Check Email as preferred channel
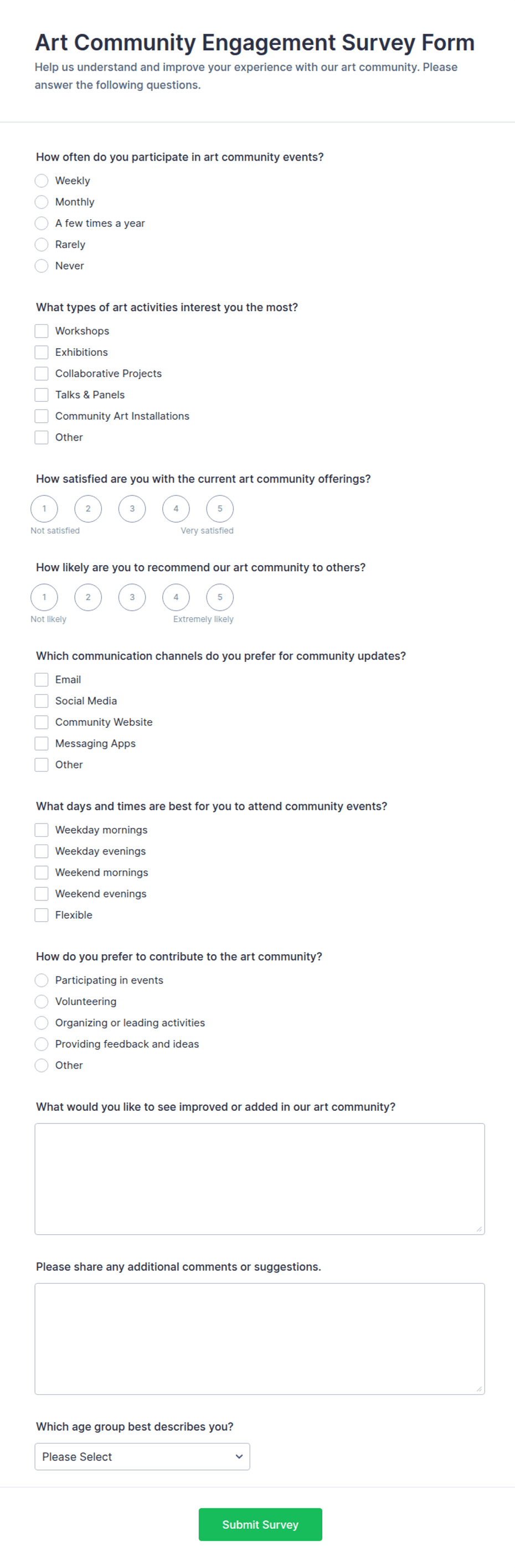The image size is (515, 1568). coord(42,680)
